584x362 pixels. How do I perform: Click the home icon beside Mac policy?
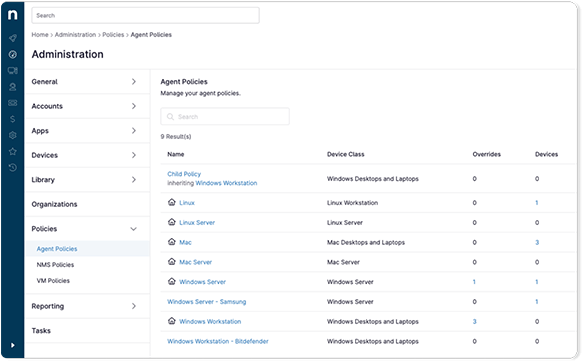tap(171, 242)
